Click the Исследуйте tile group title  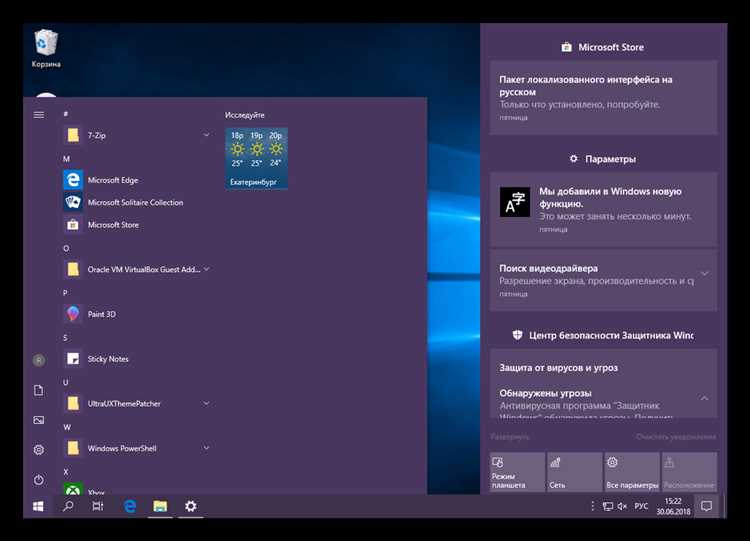[x=244, y=115]
